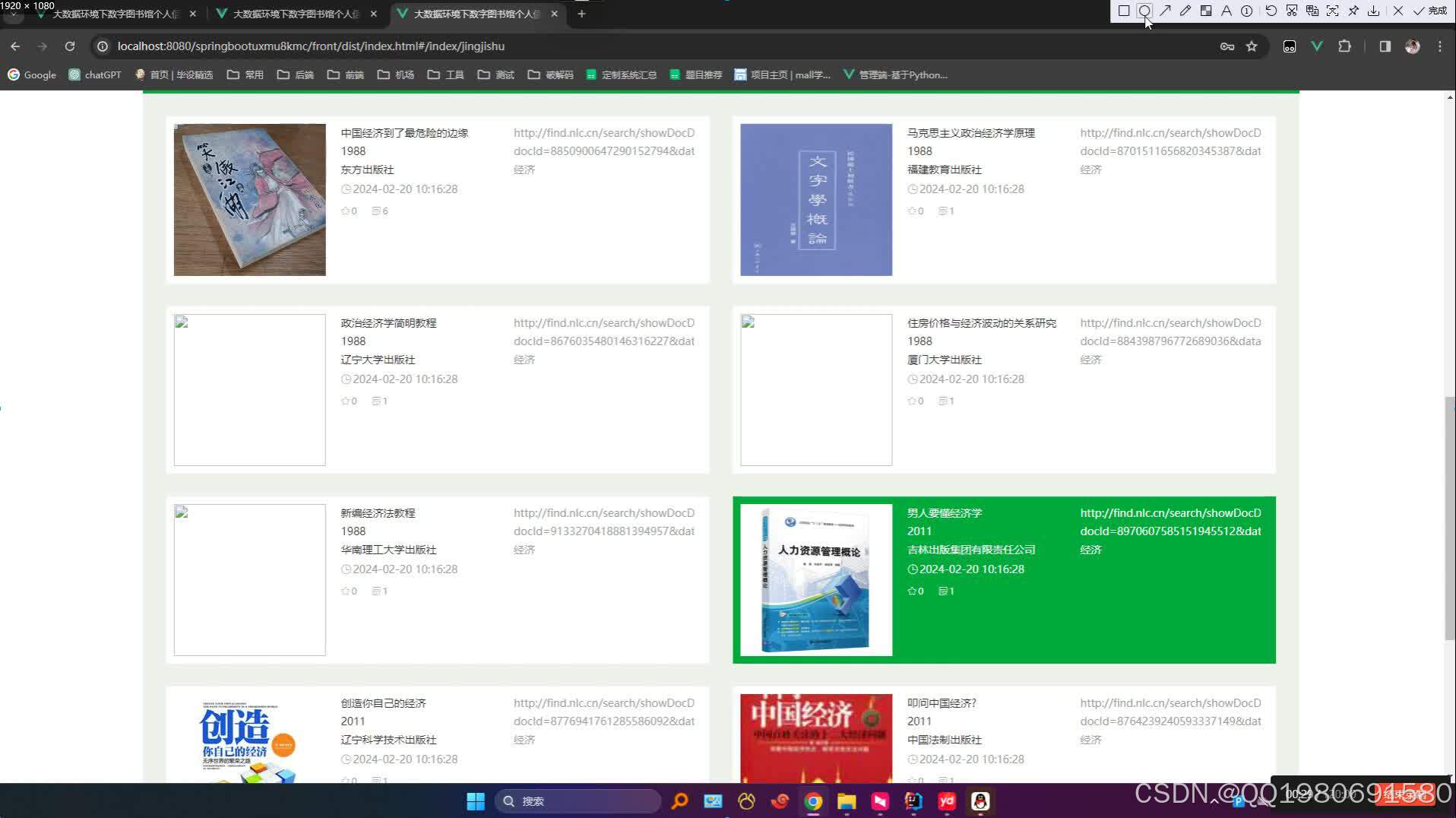Screen dimensions: 1456x818
Task: Expand the 工具 bookmarks folder
Action: pos(448,75)
